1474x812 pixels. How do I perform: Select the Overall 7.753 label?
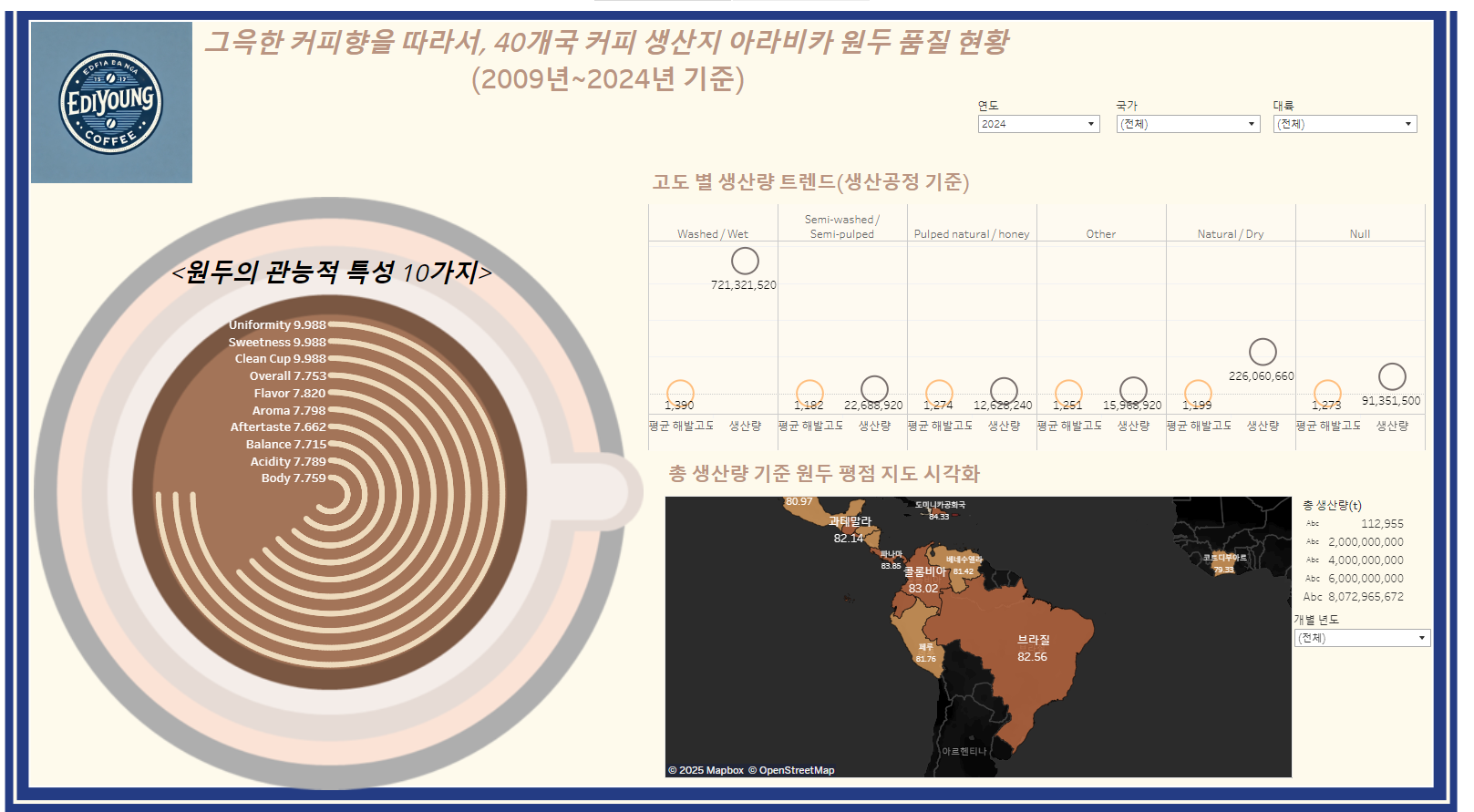[x=287, y=375]
